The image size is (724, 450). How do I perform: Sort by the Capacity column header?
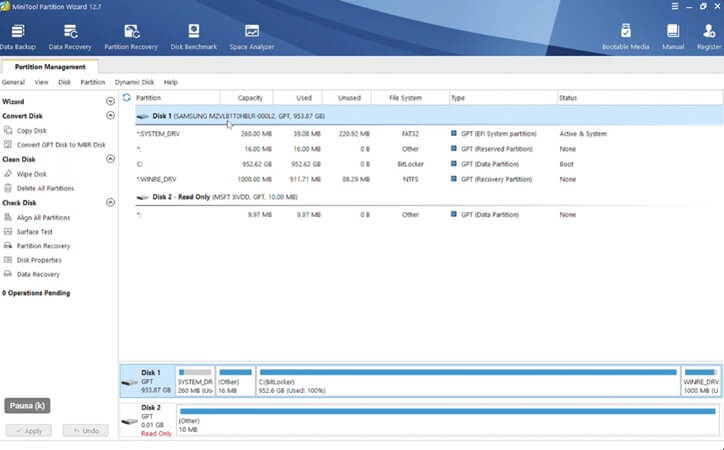coord(247,98)
